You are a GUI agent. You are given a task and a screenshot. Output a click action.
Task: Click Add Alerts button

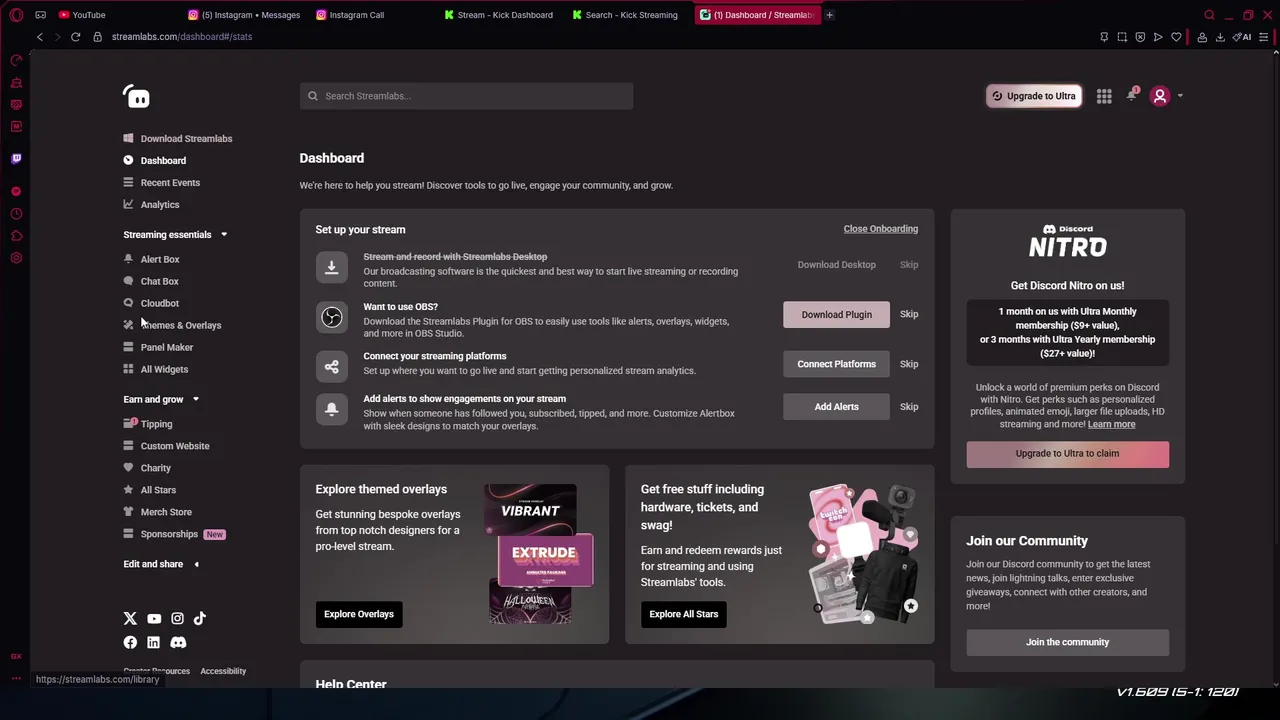pos(836,407)
